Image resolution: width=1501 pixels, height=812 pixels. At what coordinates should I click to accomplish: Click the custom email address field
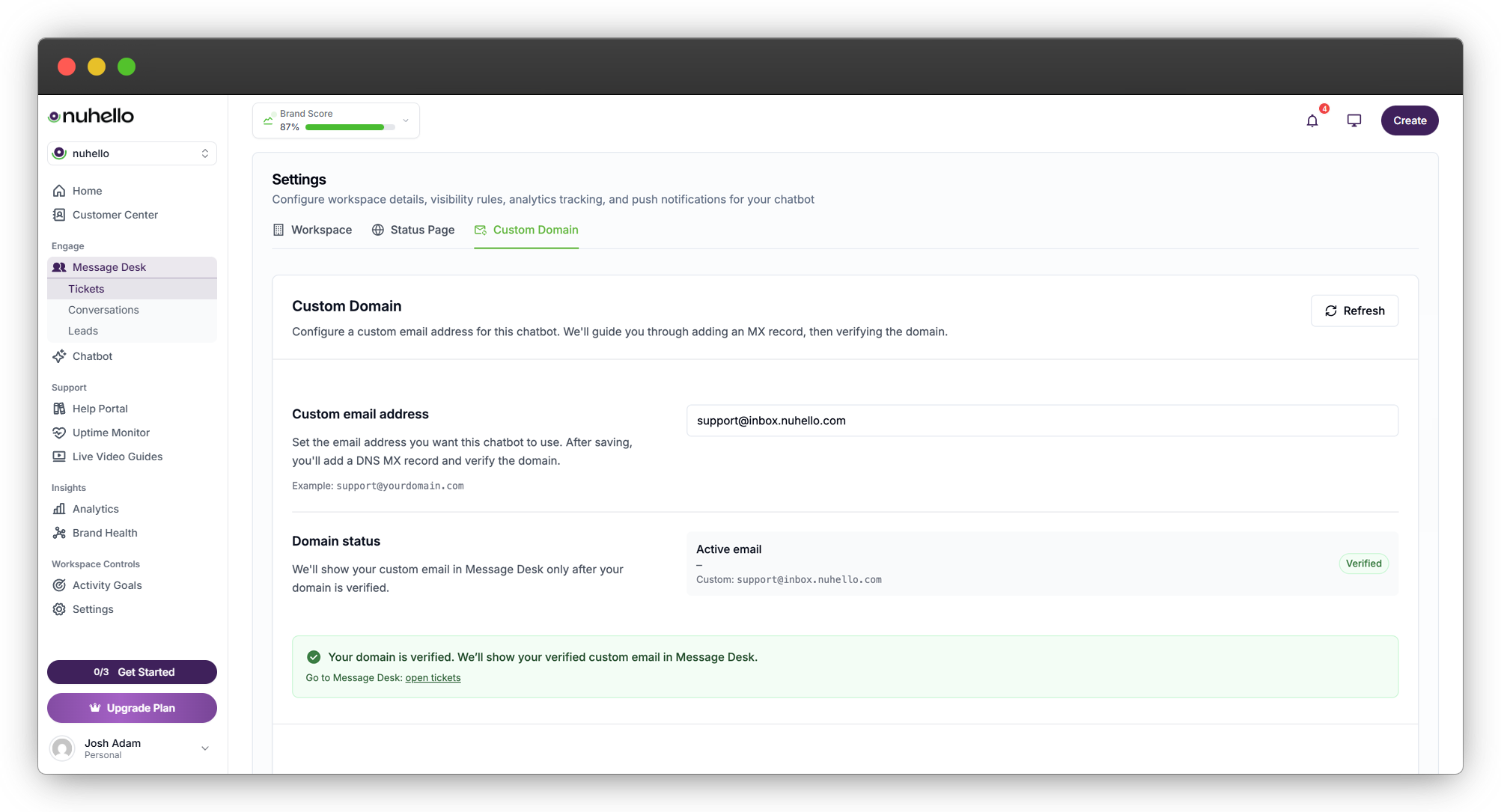(1042, 421)
